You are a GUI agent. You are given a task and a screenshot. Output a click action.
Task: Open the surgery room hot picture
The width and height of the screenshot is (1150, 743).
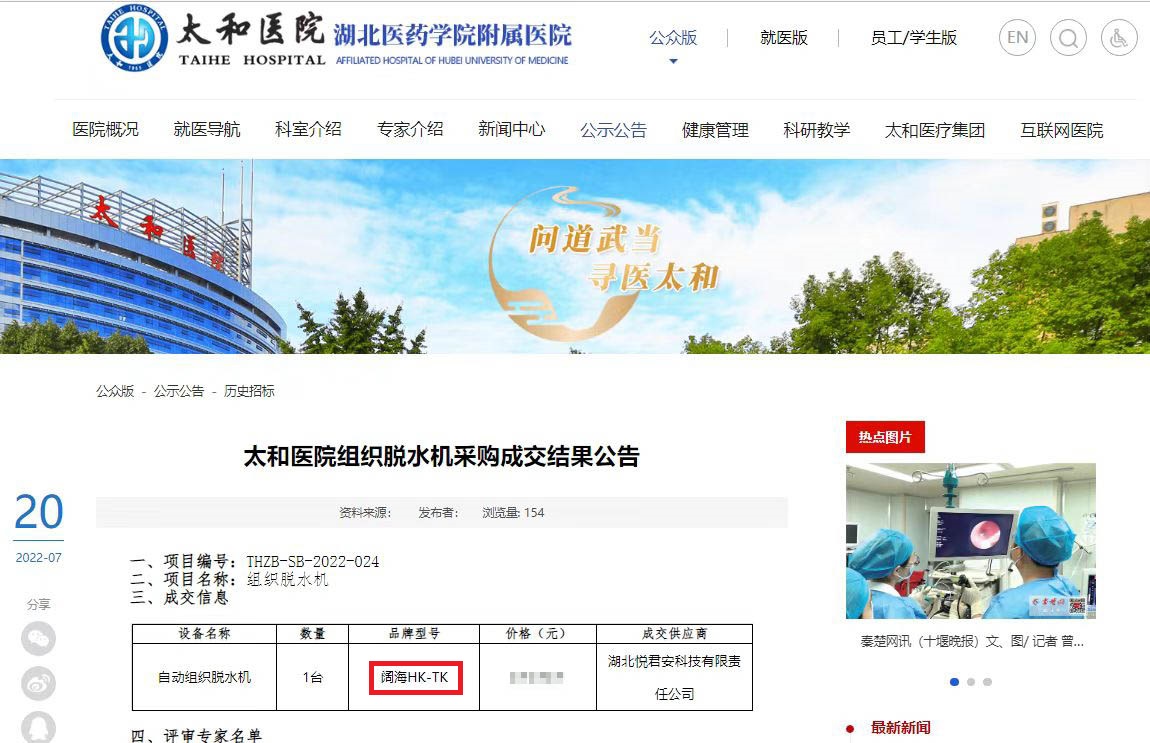[x=970, y=541]
